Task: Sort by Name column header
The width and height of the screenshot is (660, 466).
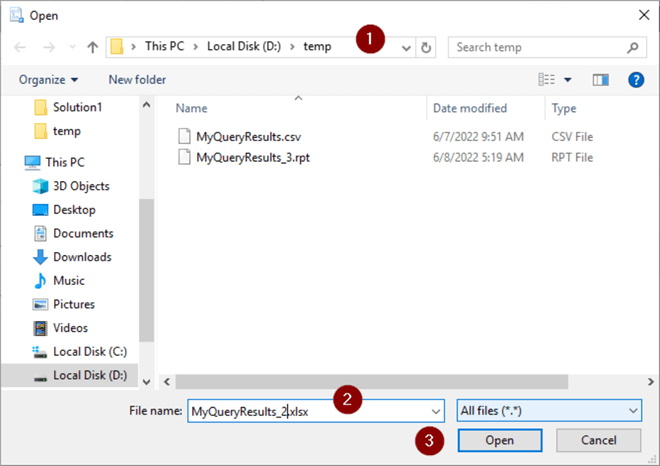Action: 192,108
